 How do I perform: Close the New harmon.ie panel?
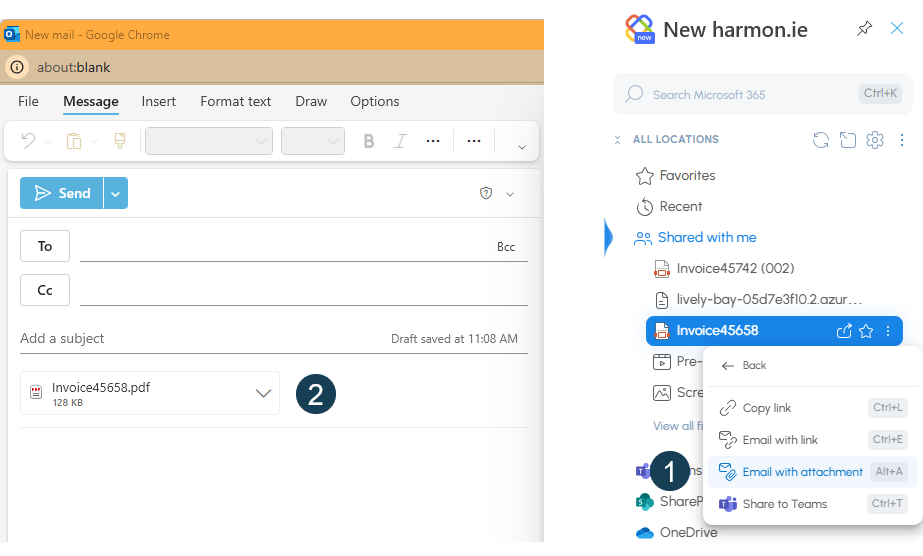click(x=897, y=28)
